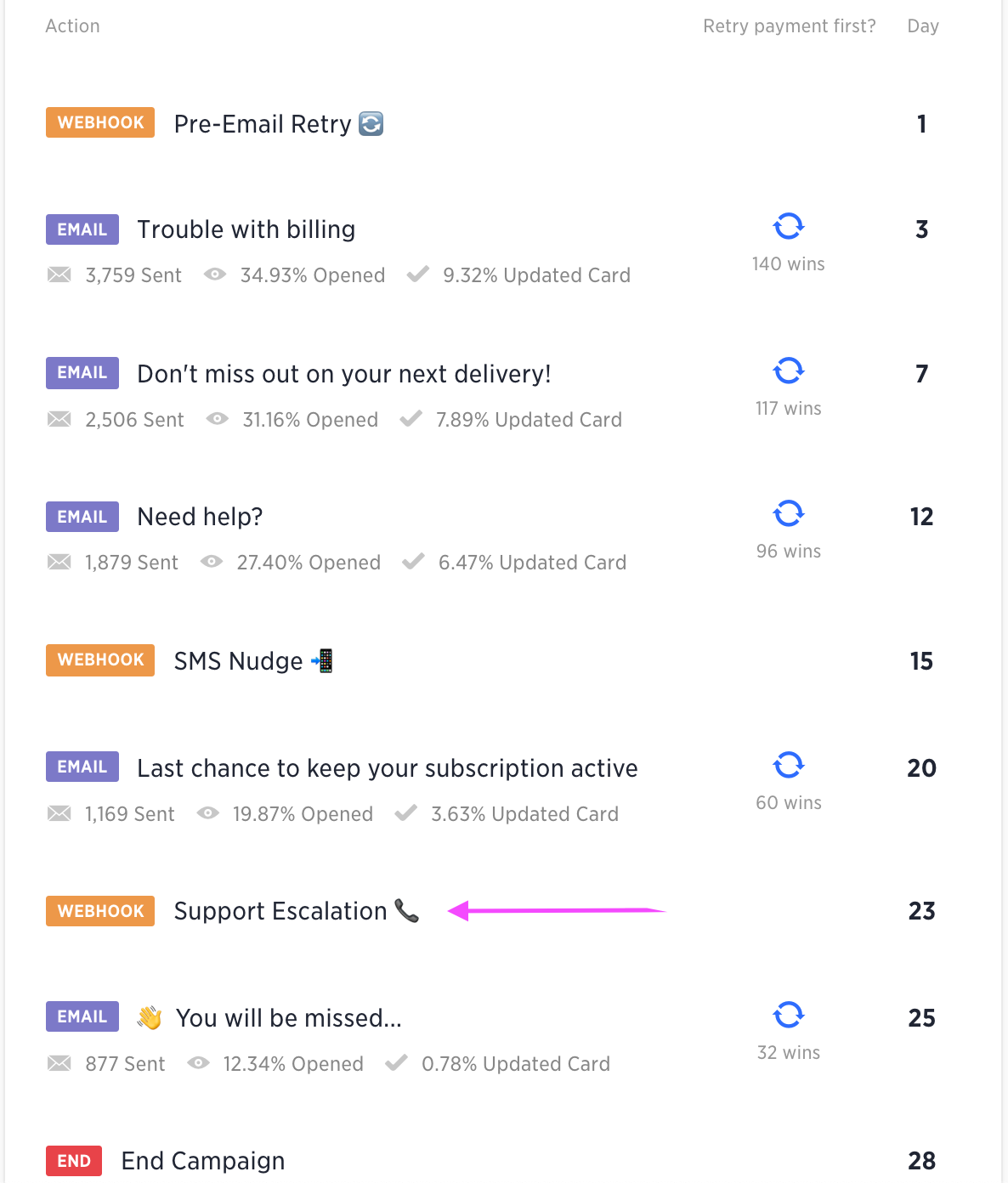Viewport: 1008px width, 1183px height.
Task: Click the red END badge
Action: coord(74,1161)
